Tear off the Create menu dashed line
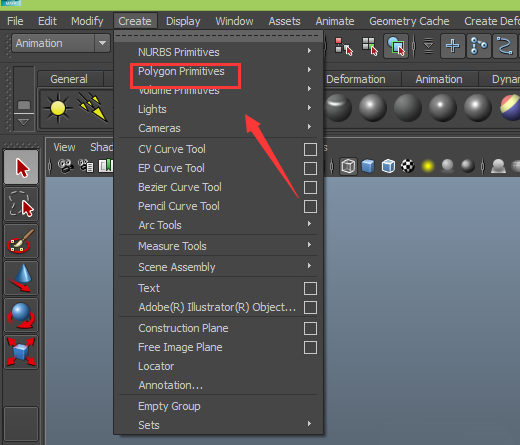The width and height of the screenshot is (520, 445). click(x=218, y=36)
